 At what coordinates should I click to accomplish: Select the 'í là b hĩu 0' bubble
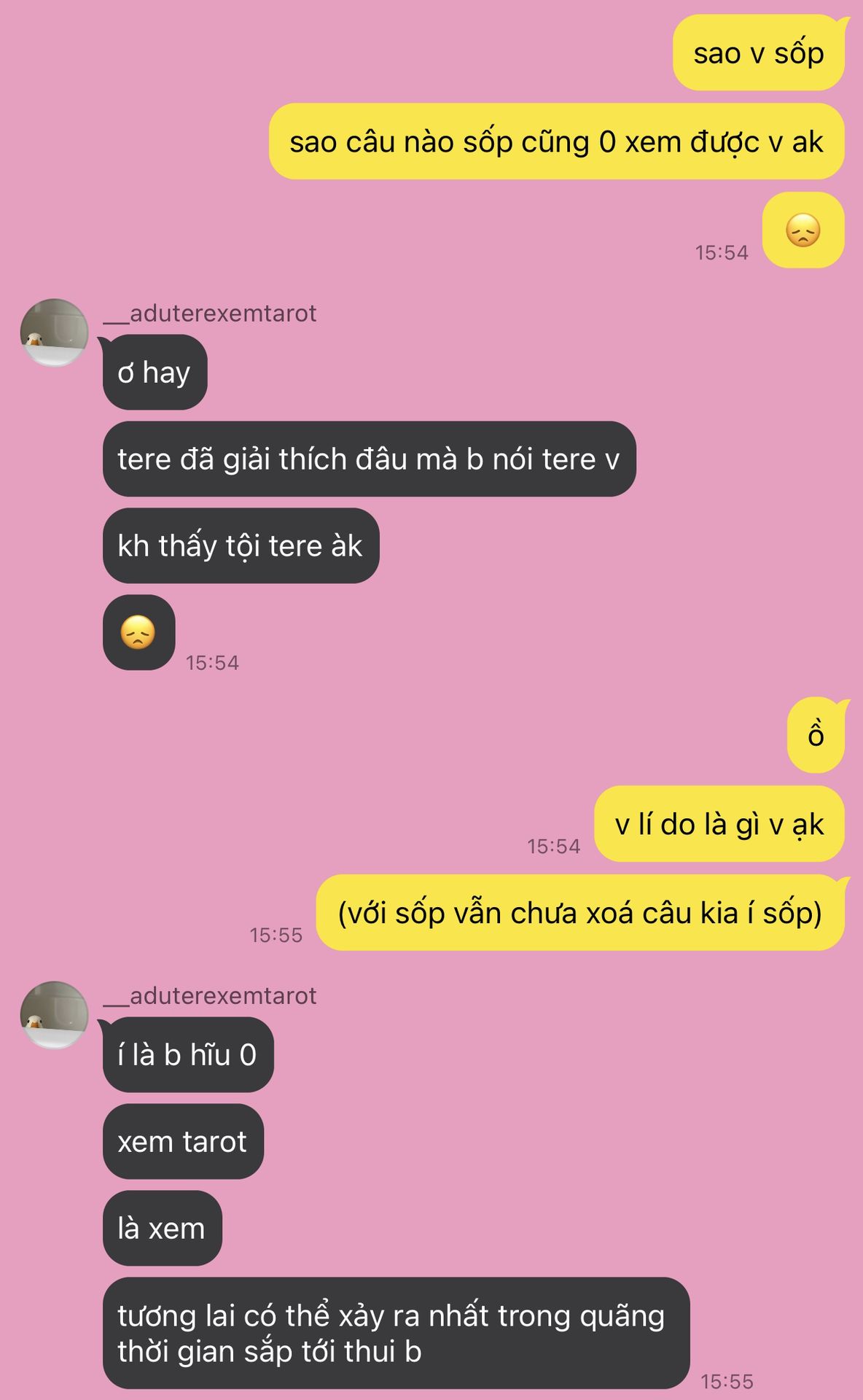pyautogui.click(x=188, y=1054)
